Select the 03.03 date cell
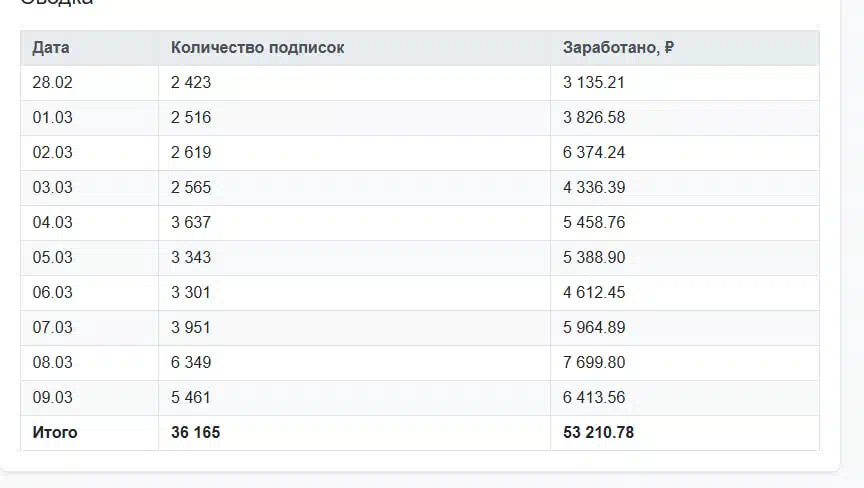The height and width of the screenshot is (488, 864). 52,188
